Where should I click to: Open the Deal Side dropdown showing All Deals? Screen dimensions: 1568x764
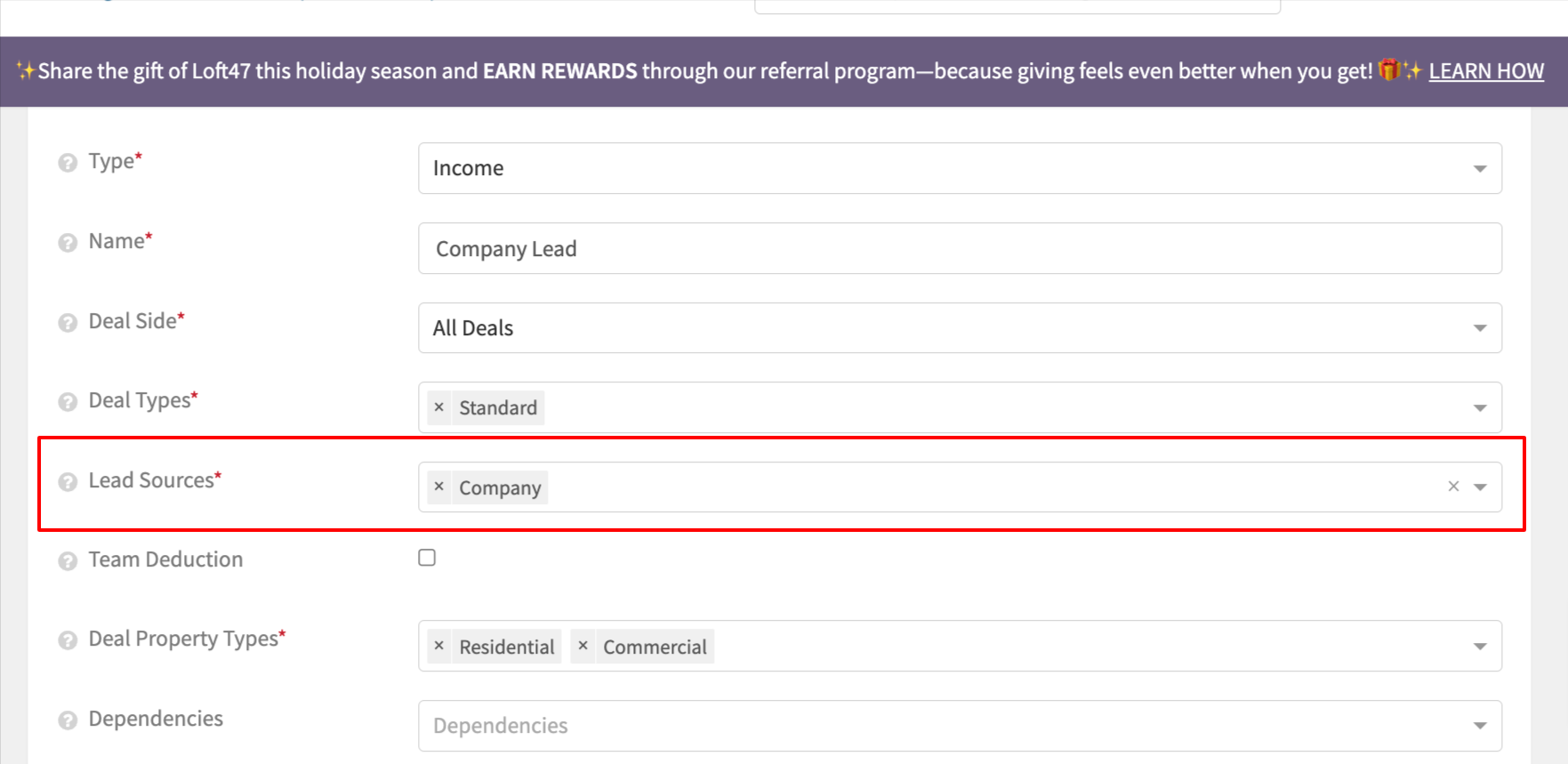(x=960, y=328)
